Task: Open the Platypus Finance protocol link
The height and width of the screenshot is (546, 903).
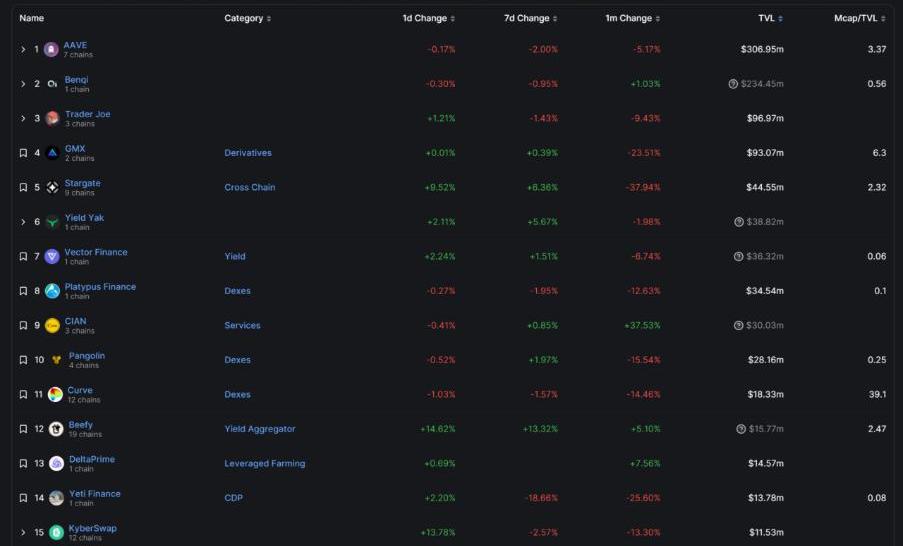Action: (100, 287)
